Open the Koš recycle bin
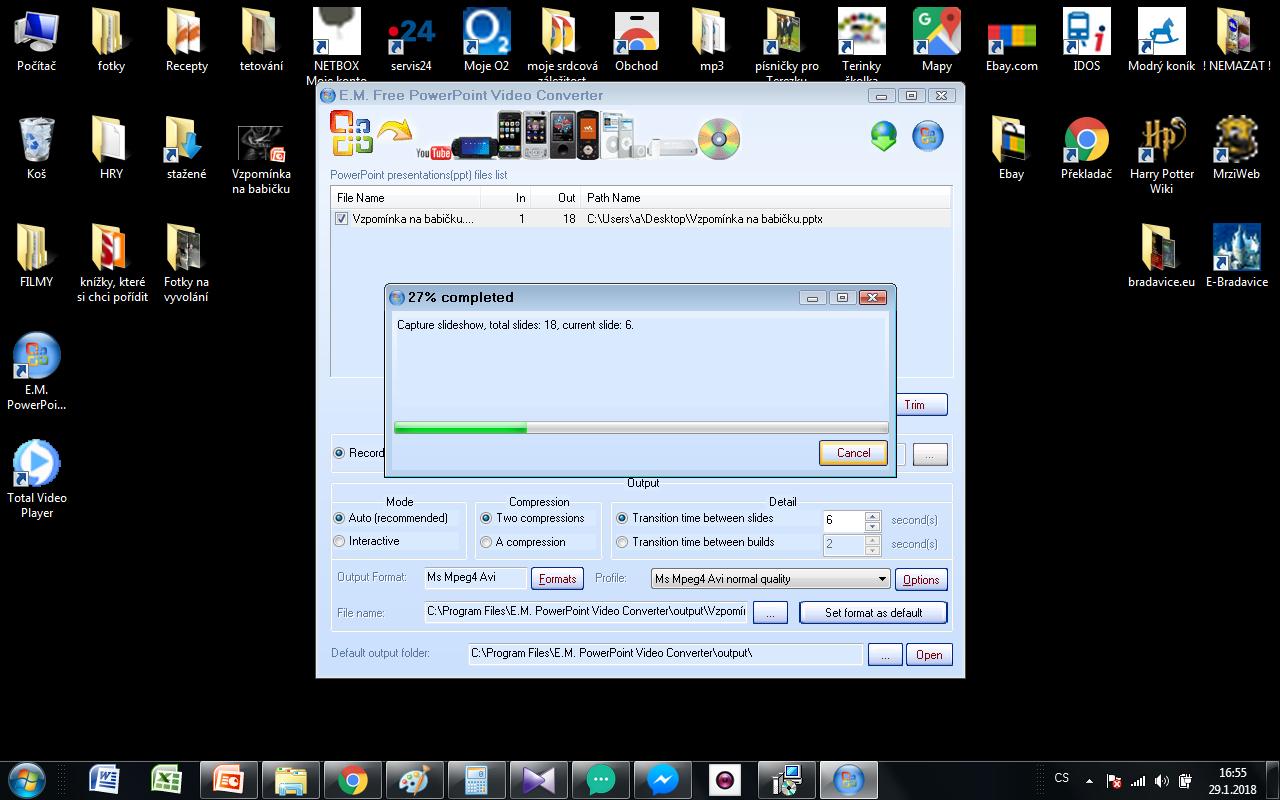The height and width of the screenshot is (800, 1280). (x=37, y=141)
